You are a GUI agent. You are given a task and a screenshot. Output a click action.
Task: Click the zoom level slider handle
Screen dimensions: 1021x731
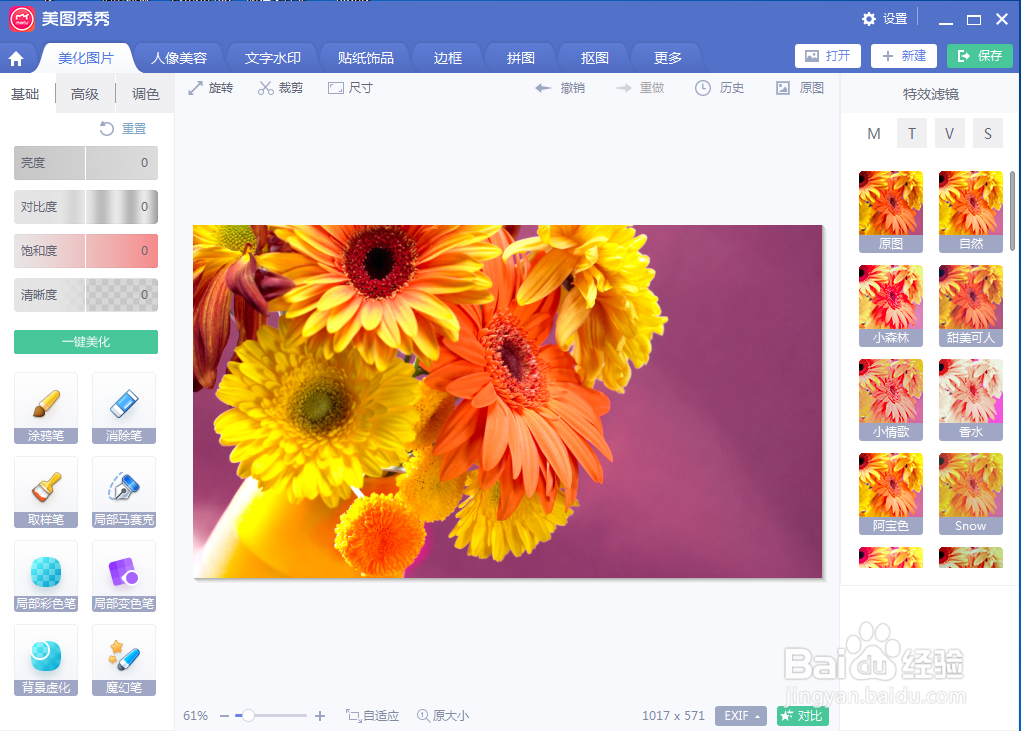tap(248, 716)
